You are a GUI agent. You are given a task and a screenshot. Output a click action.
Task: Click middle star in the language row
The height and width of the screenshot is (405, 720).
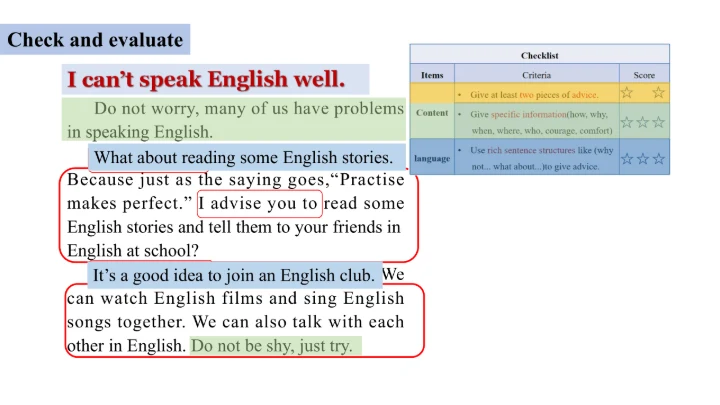643,158
